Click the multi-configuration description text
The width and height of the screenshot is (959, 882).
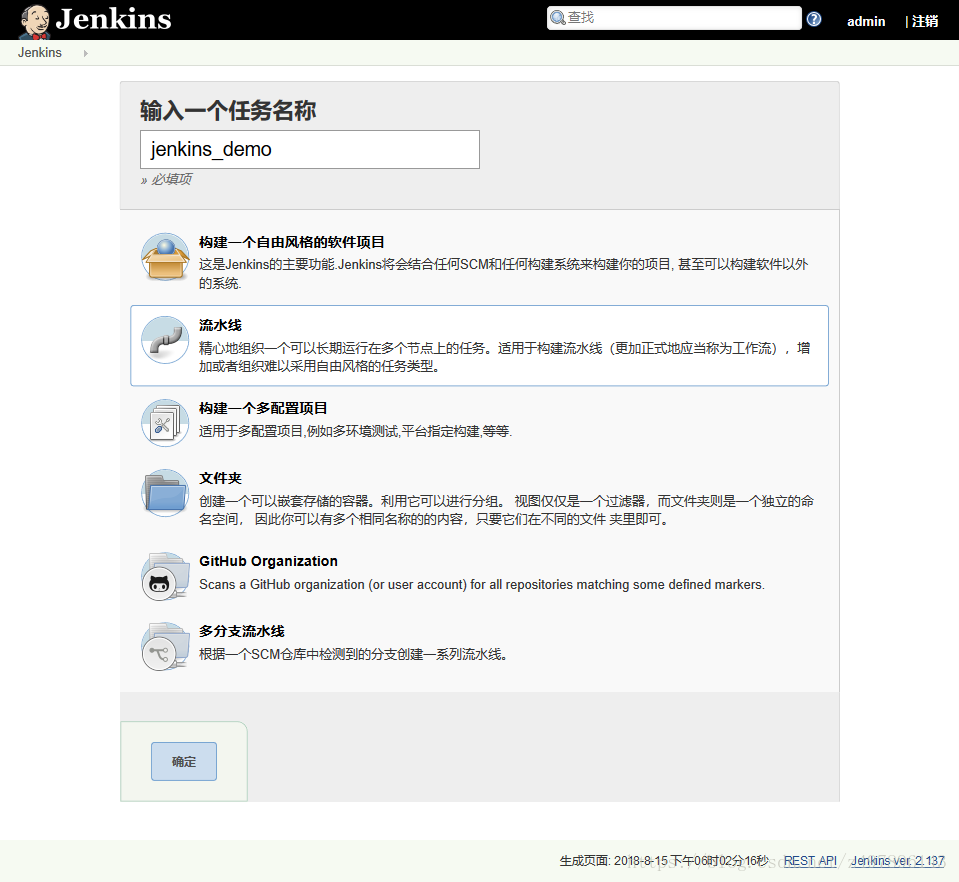[355, 431]
